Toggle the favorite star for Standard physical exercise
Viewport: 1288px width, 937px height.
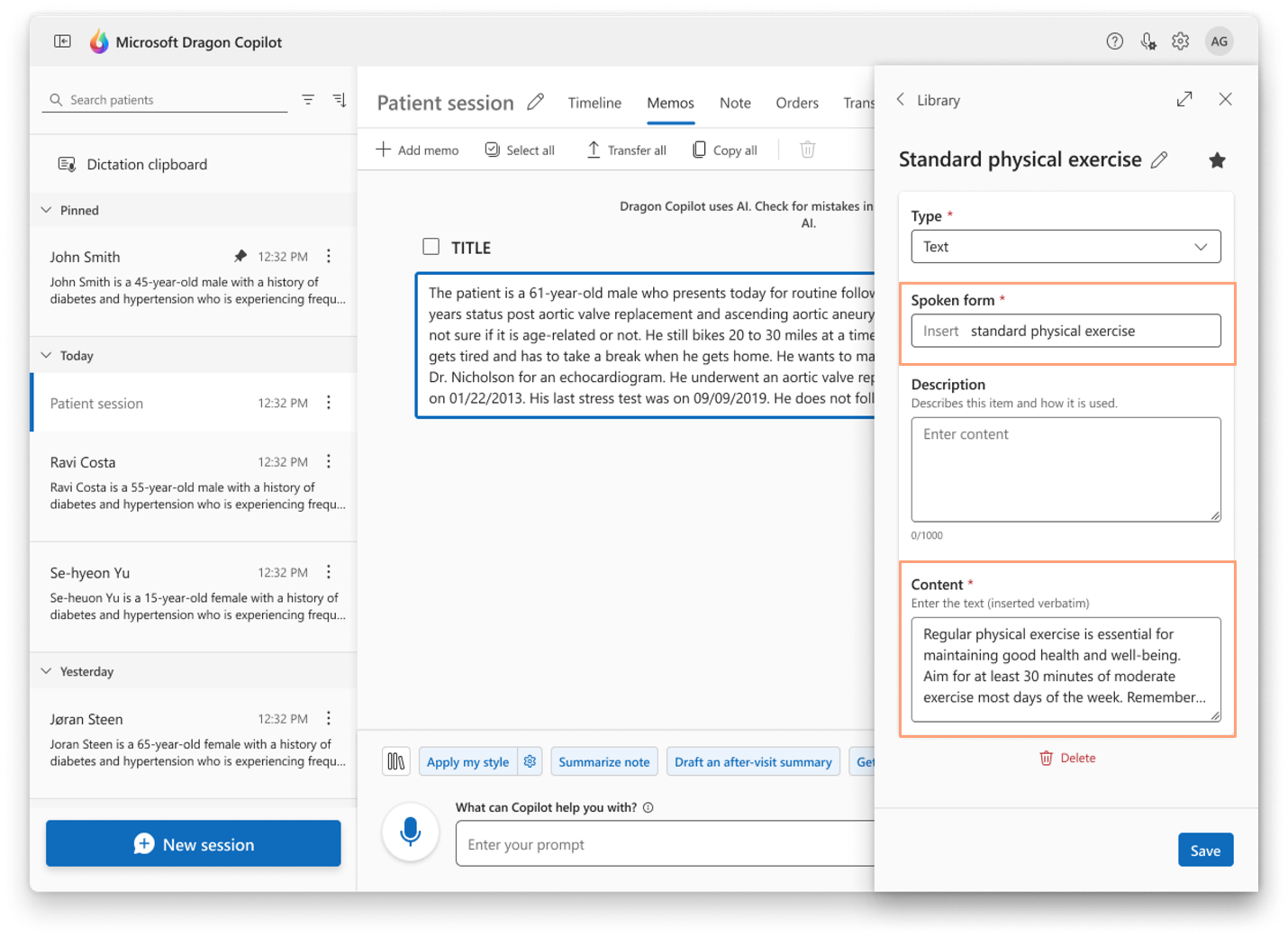1217,160
